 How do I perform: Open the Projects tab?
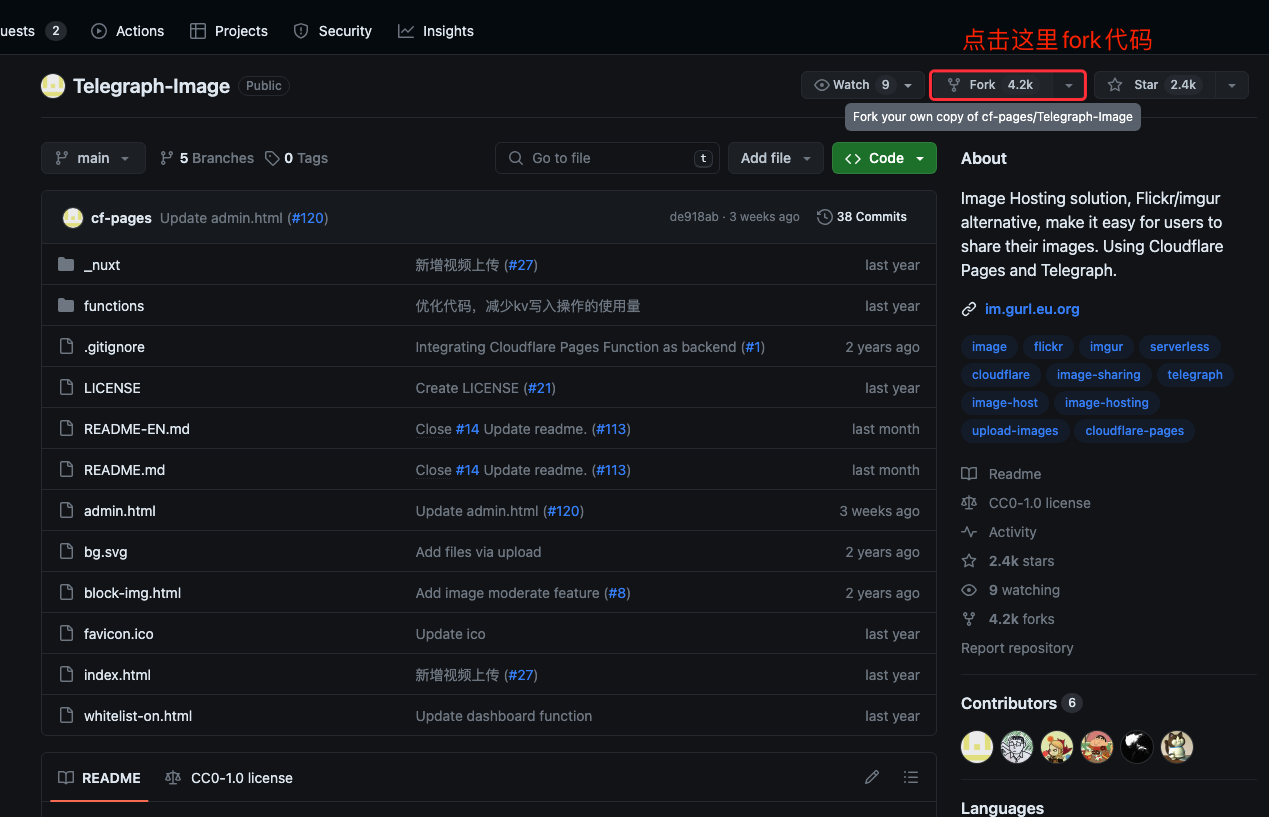pyautogui.click(x=229, y=31)
